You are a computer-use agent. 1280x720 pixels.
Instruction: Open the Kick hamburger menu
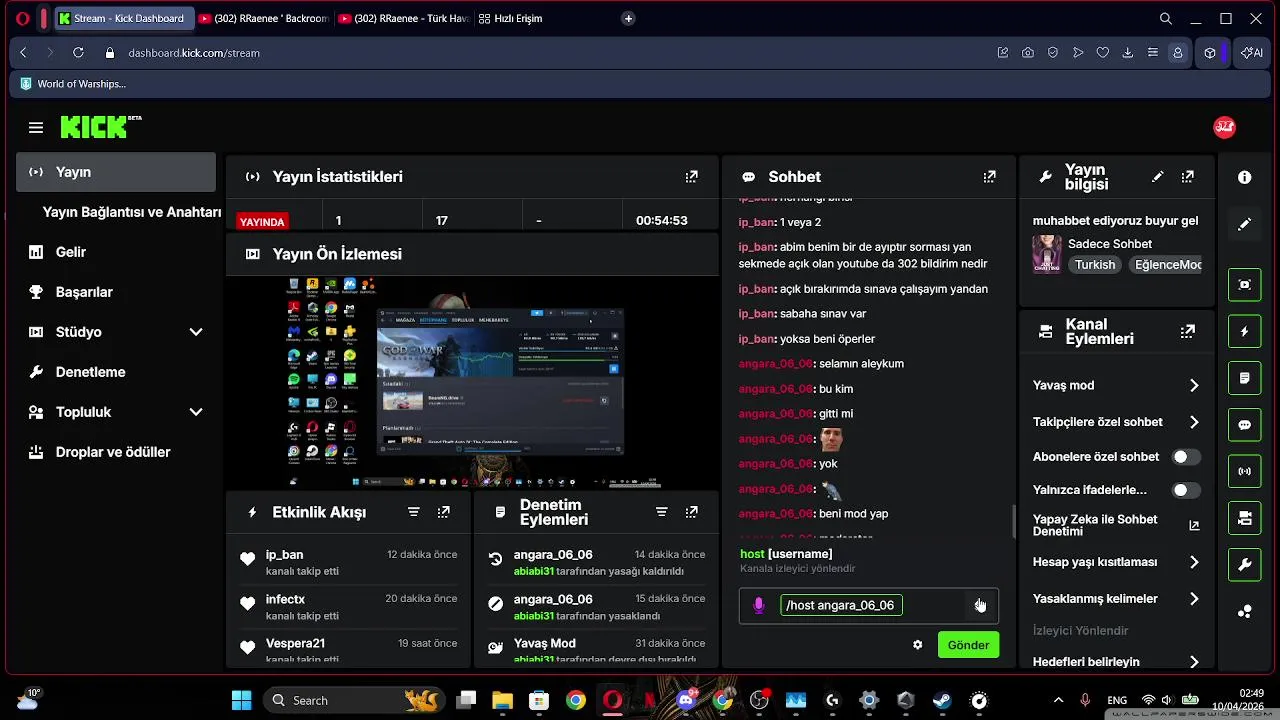point(36,127)
